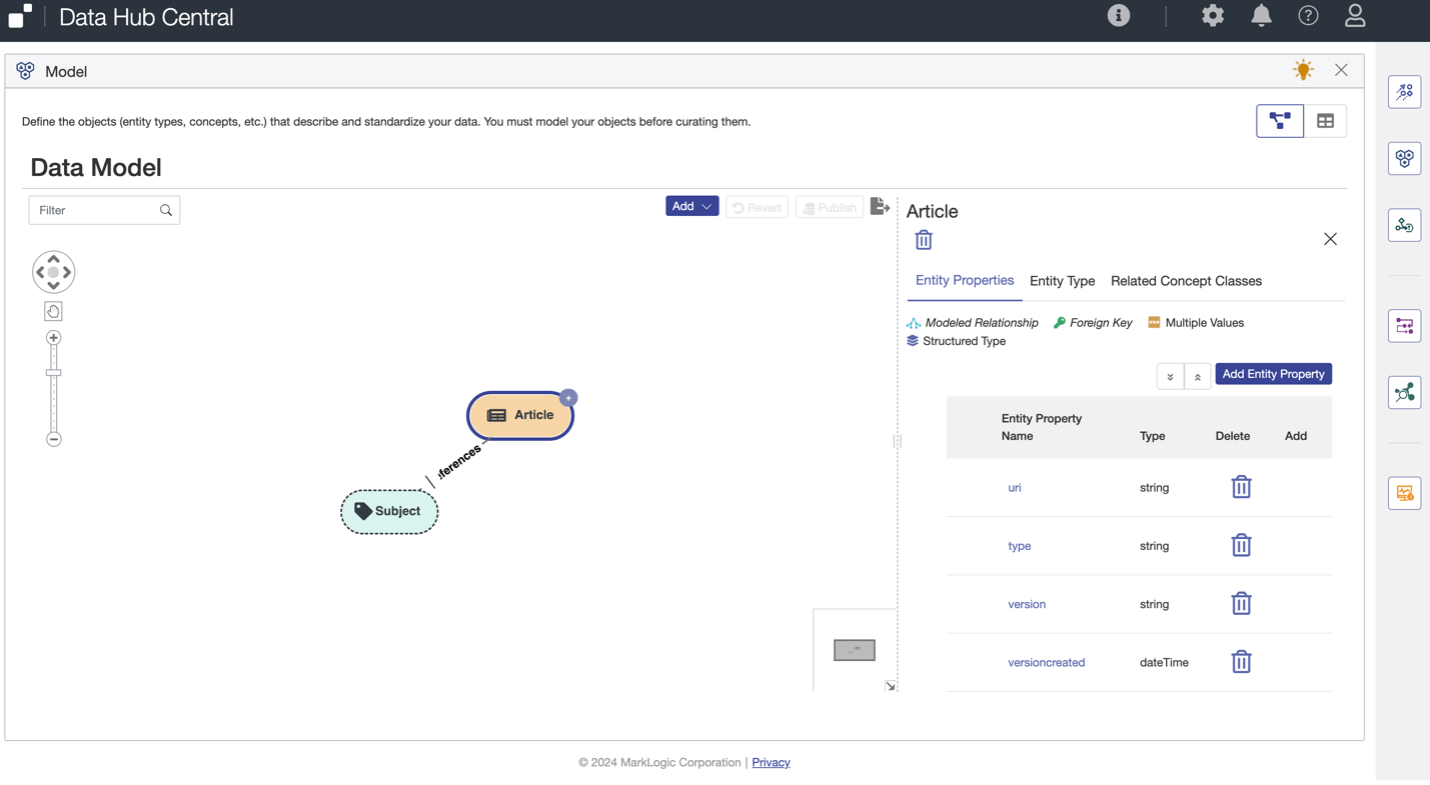The height and width of the screenshot is (785, 1430).
Task: Switch to table view
Action: 1325,121
